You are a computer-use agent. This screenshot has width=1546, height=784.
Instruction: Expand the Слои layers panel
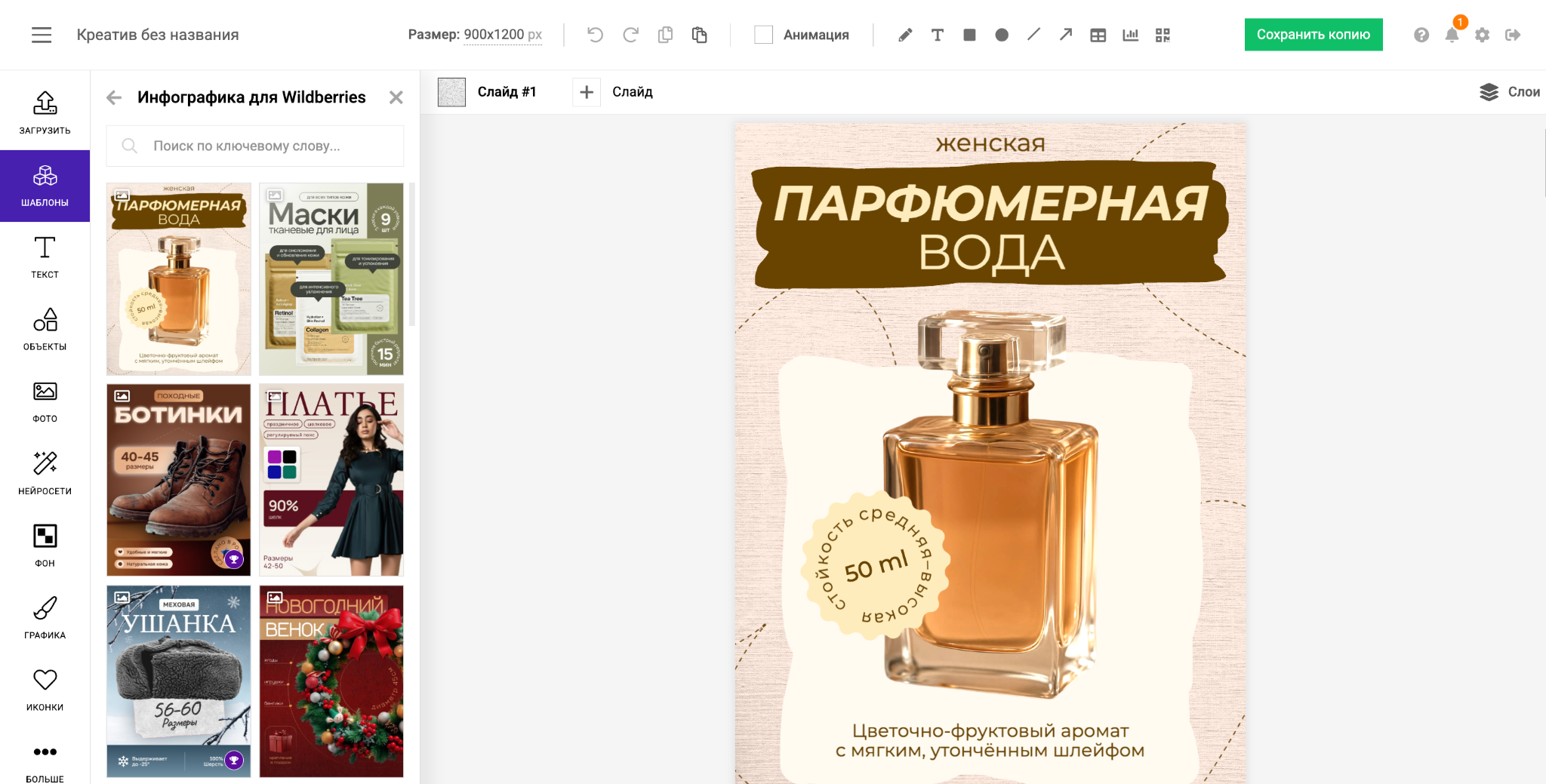(1510, 92)
